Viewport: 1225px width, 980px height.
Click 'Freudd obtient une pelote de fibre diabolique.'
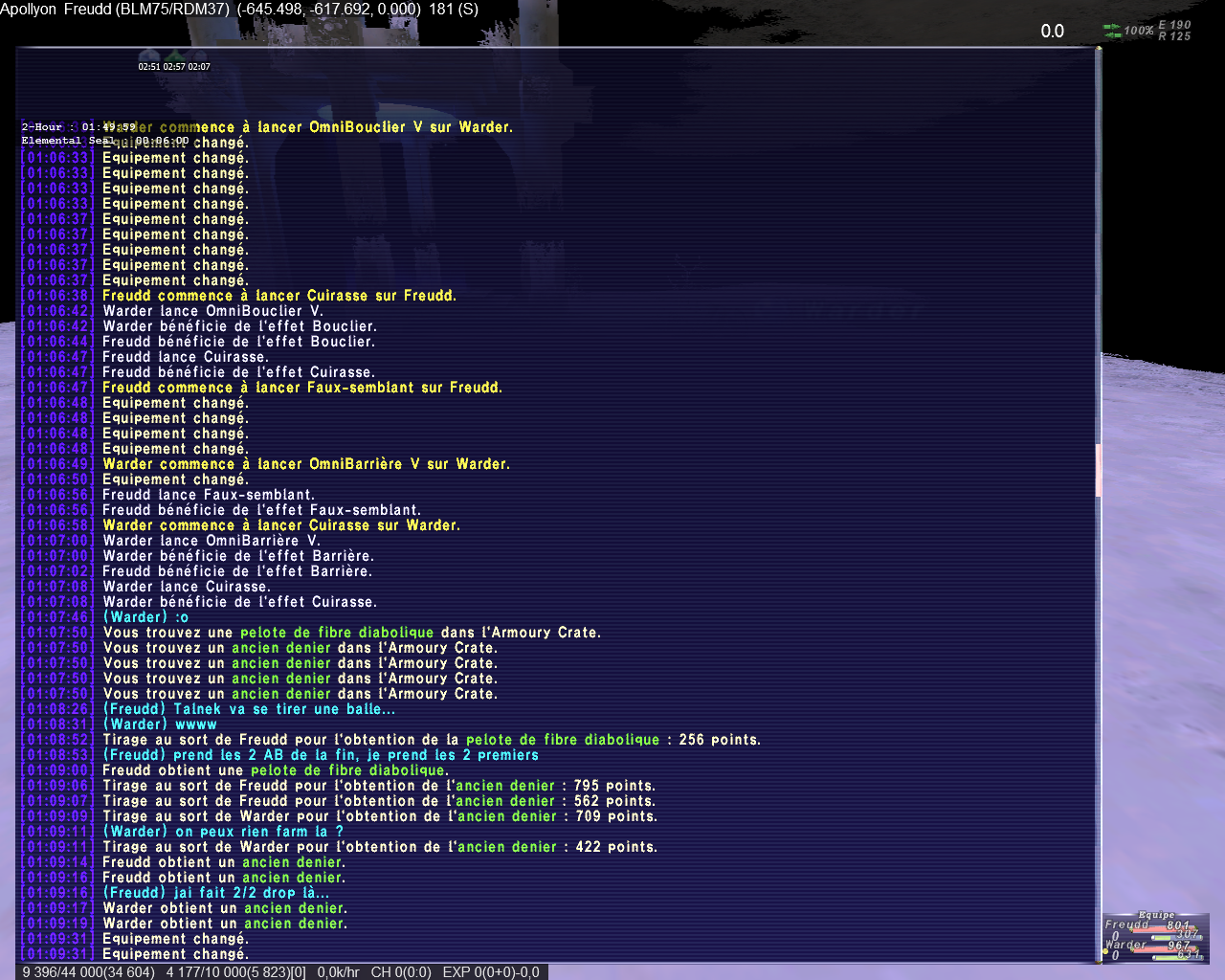click(276, 770)
